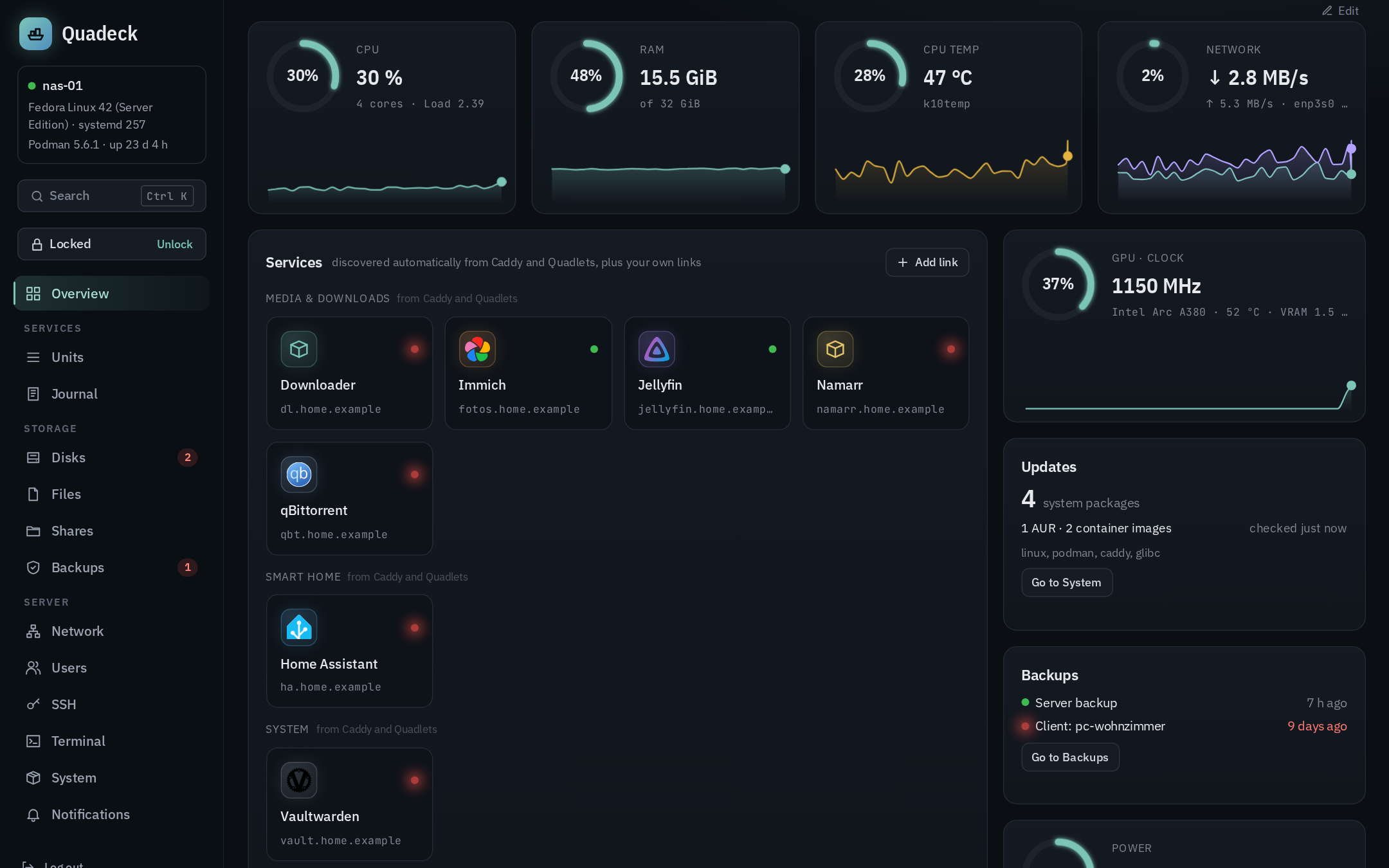Viewport: 1389px width, 868px height.
Task: Click the RAM 48% gauge ring
Action: pos(586,76)
